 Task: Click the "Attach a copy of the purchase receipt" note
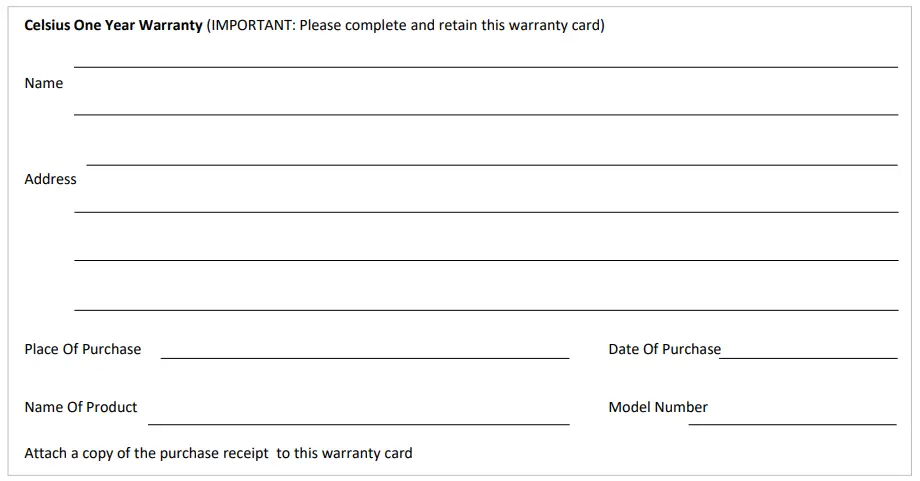click(147, 454)
